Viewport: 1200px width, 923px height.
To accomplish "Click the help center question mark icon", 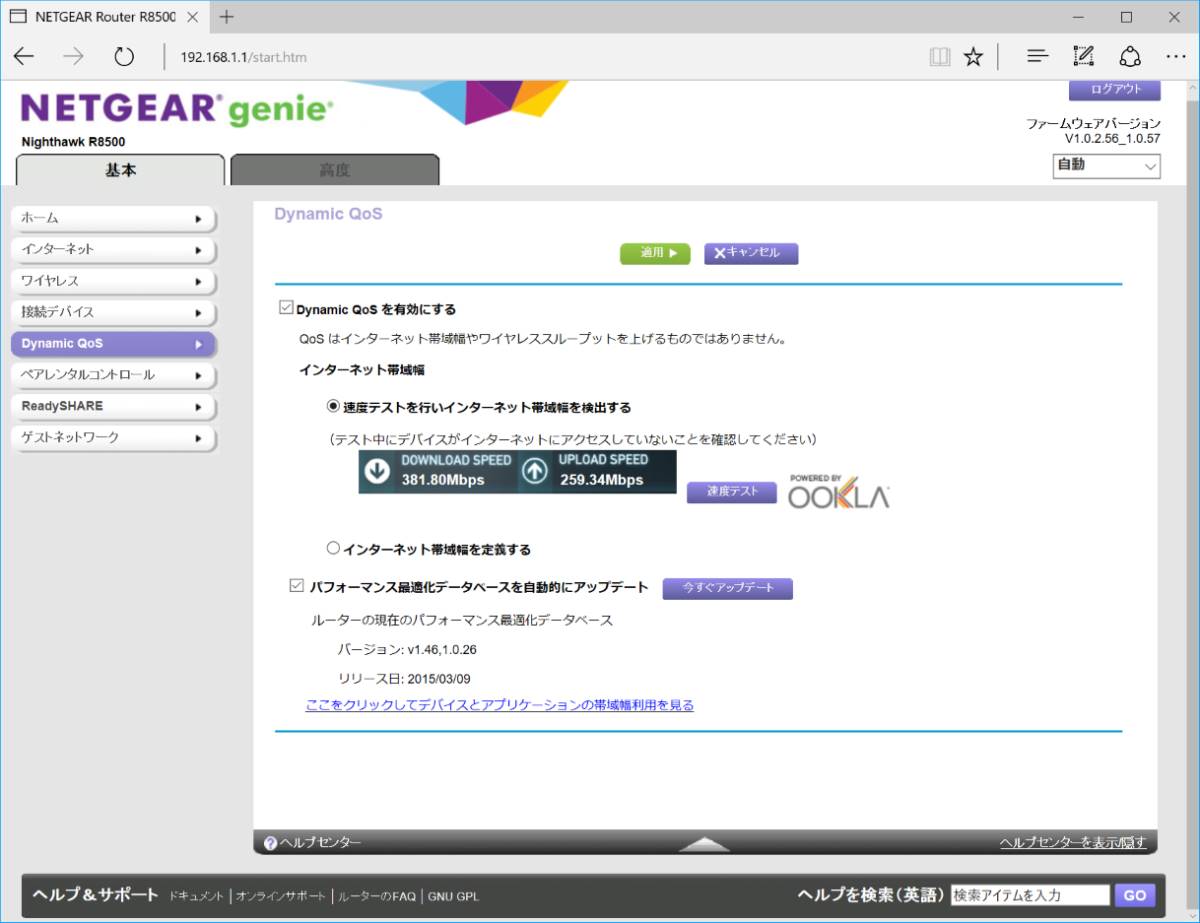I will tap(270, 844).
